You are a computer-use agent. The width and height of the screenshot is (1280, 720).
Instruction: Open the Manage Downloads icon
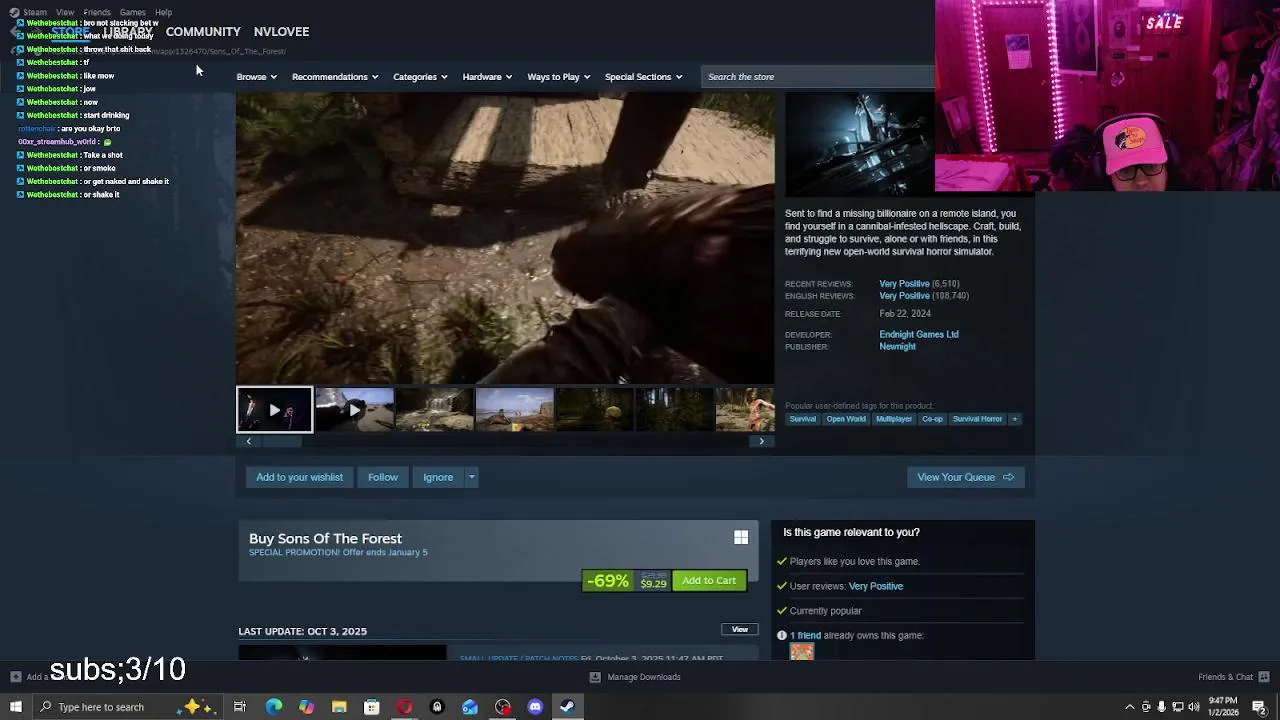tap(595, 677)
